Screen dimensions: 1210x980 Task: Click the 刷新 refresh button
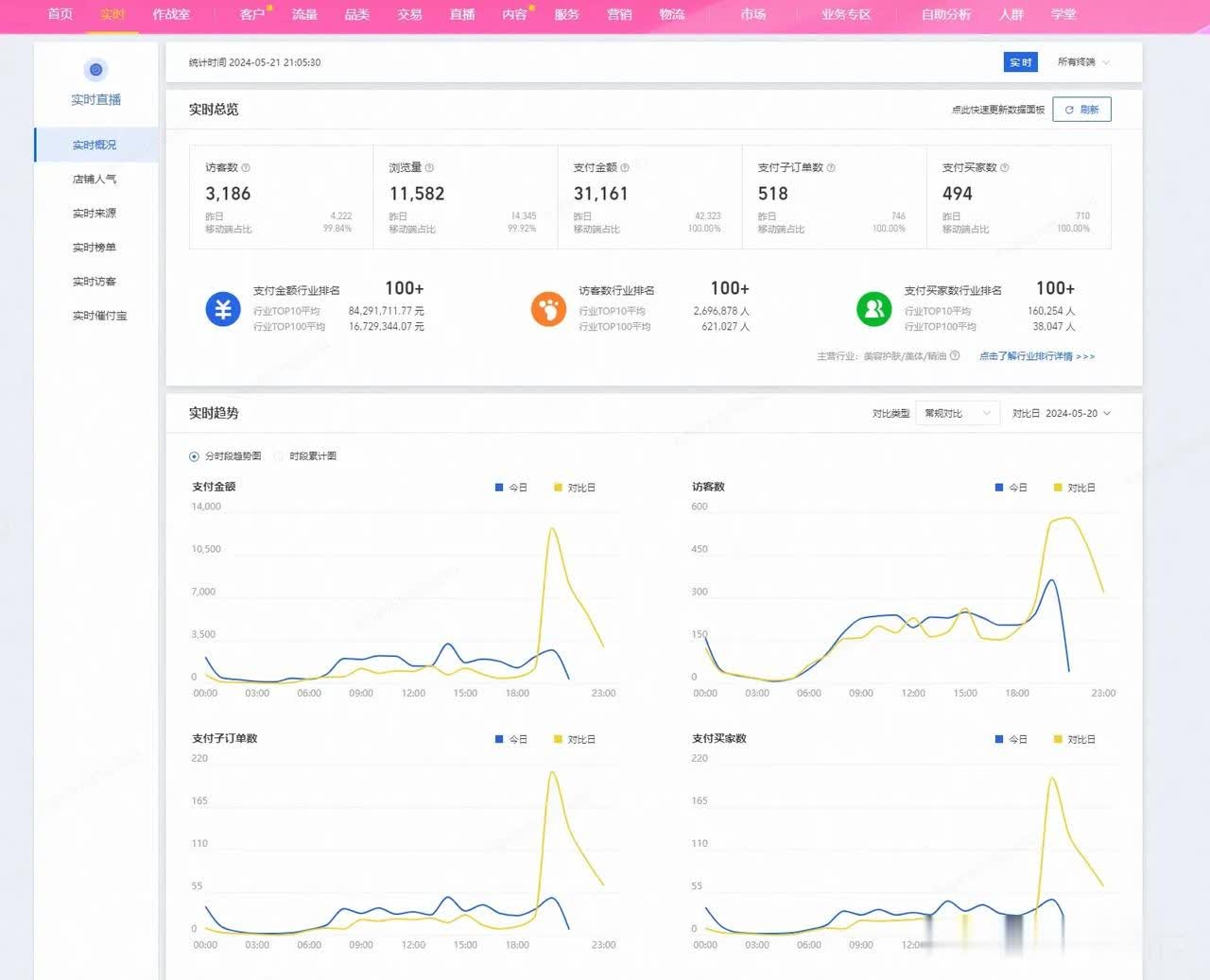point(1081,110)
